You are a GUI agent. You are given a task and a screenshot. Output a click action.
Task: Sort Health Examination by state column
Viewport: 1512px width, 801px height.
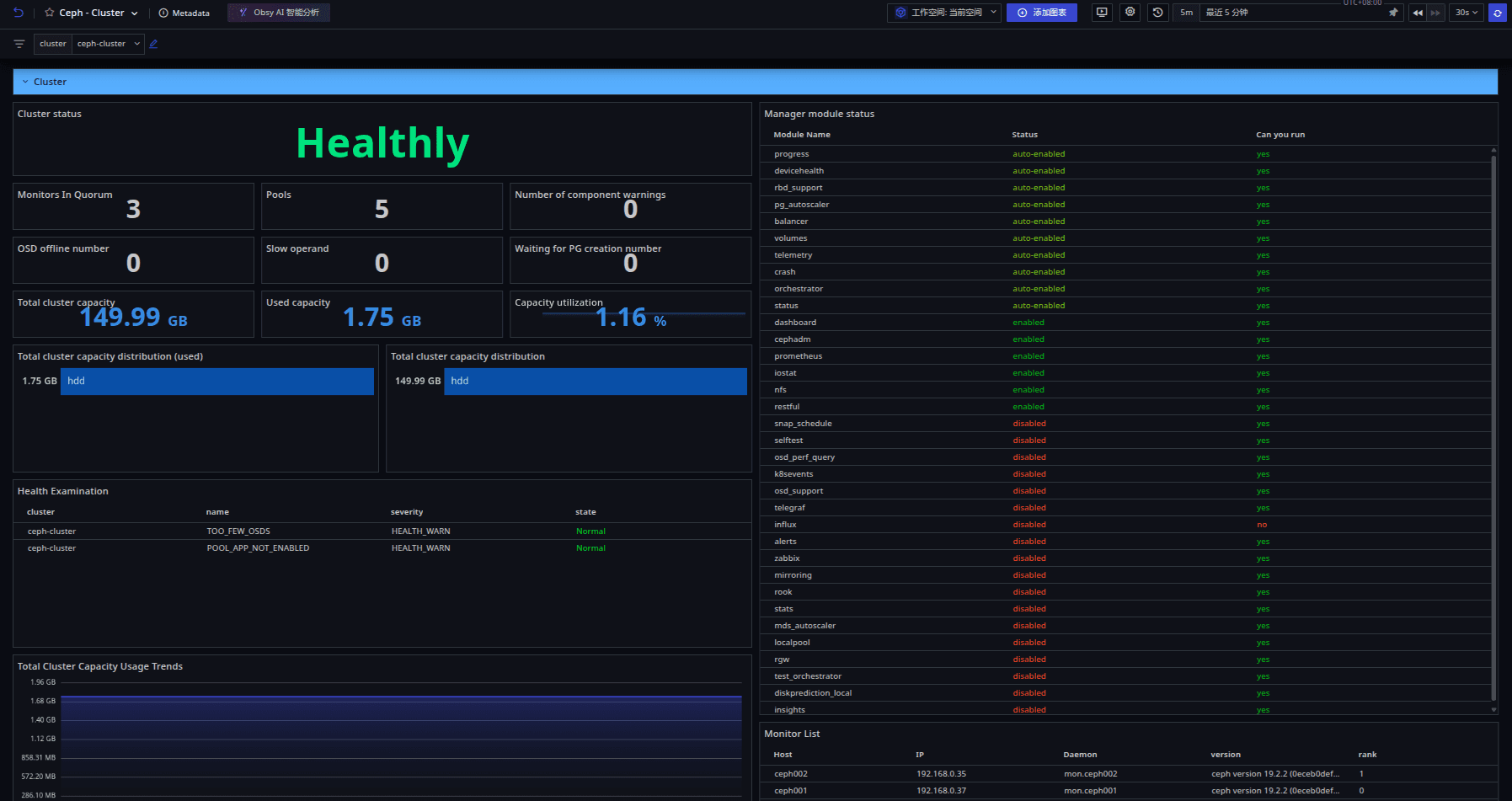(585, 512)
